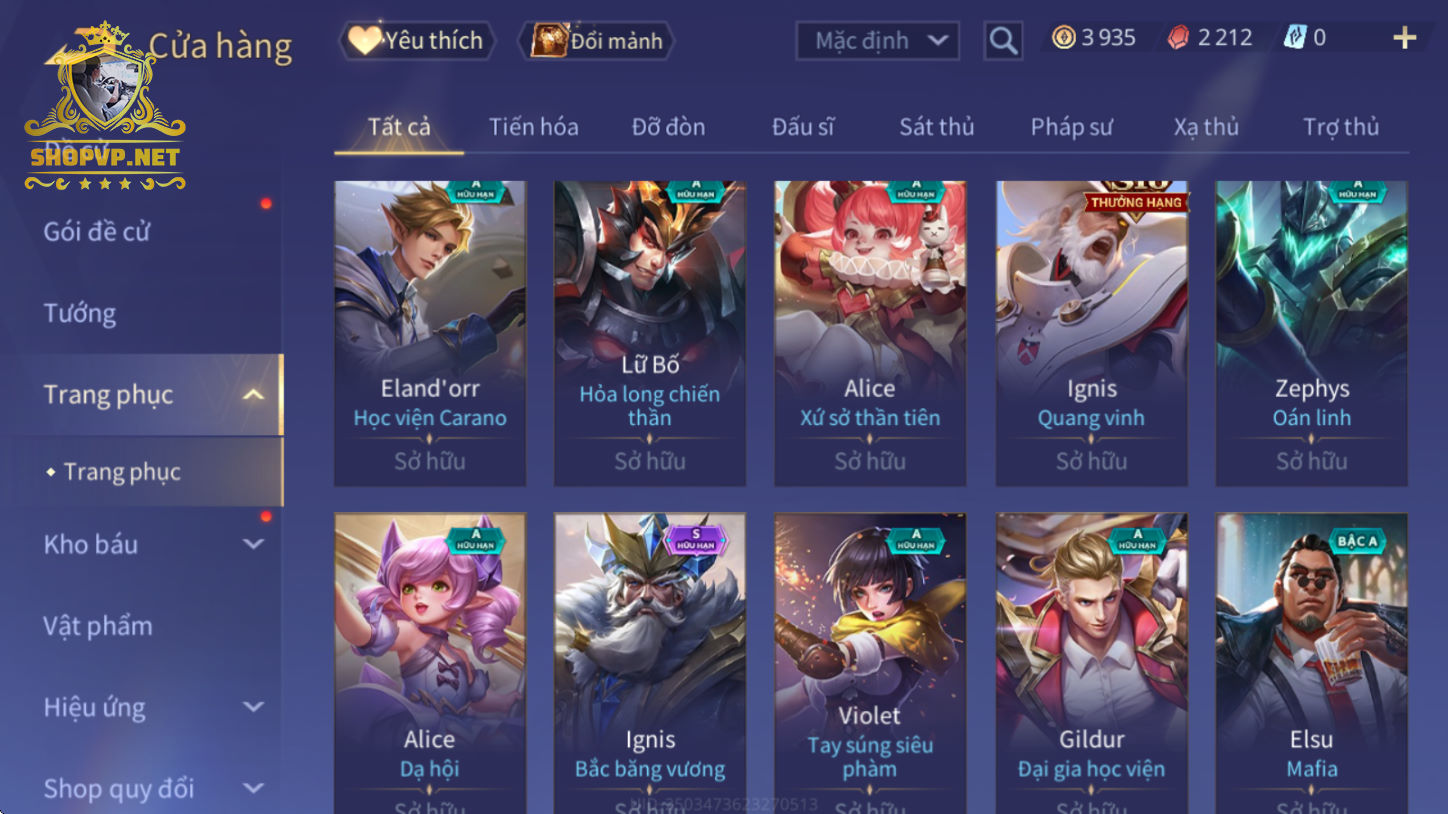The image size is (1448, 814).
Task: Tap the gold coin balance icon
Action: click(x=1064, y=38)
